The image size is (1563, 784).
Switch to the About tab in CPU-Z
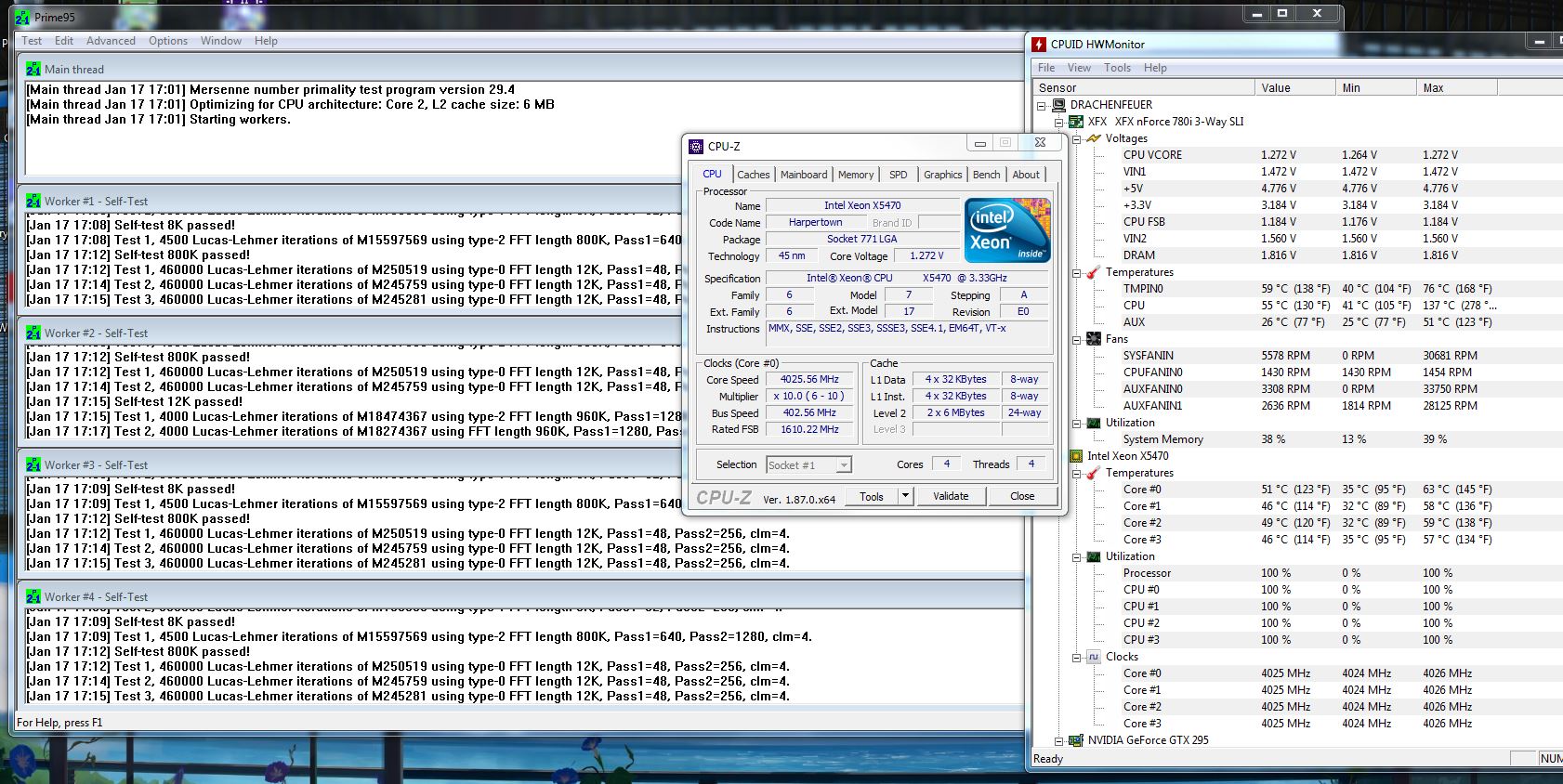[x=1026, y=175]
